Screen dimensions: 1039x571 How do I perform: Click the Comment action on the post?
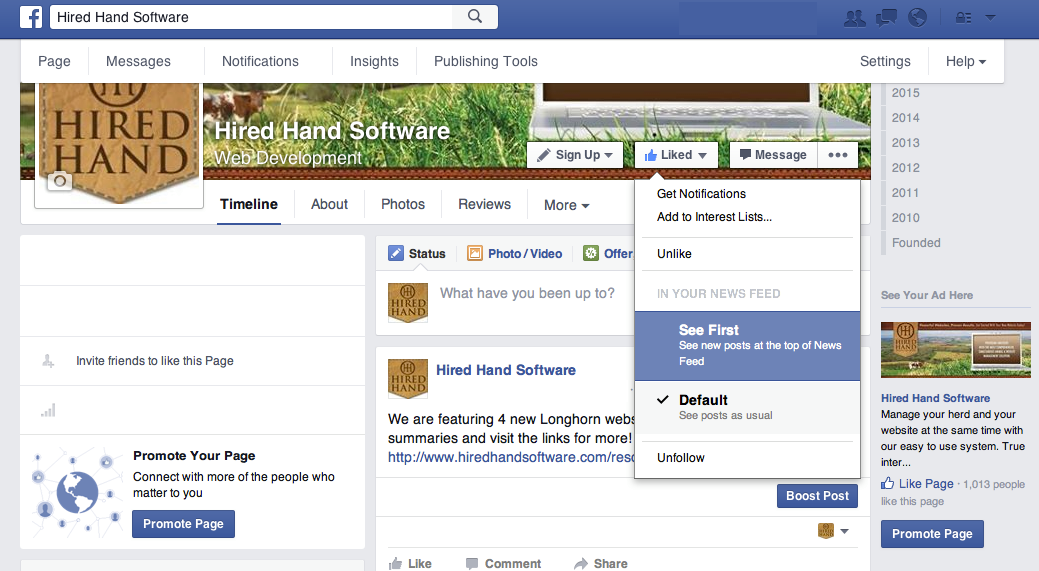(503, 563)
